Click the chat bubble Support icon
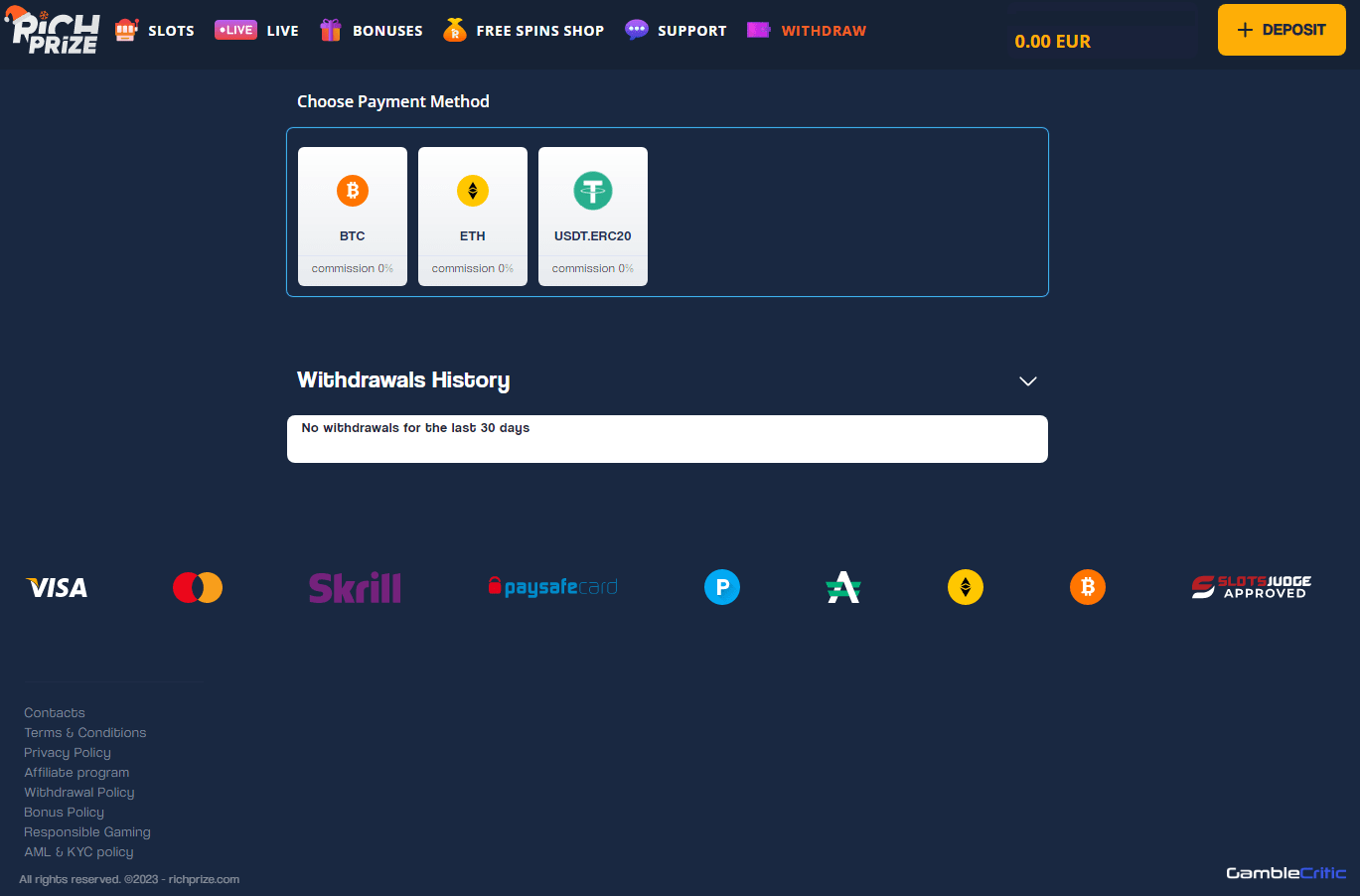Screen dimensions: 1360x896 636,30
